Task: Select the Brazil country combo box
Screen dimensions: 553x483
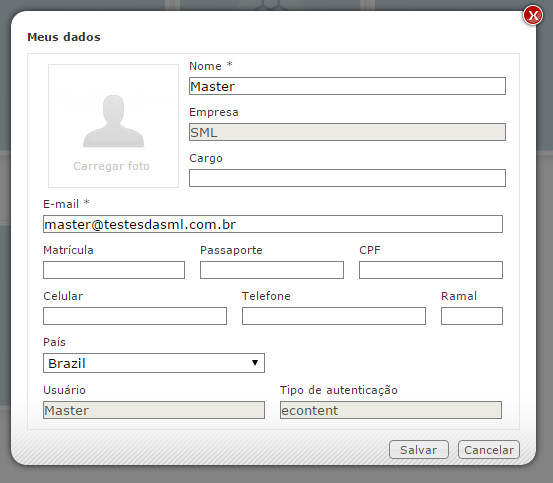Action: (154, 363)
